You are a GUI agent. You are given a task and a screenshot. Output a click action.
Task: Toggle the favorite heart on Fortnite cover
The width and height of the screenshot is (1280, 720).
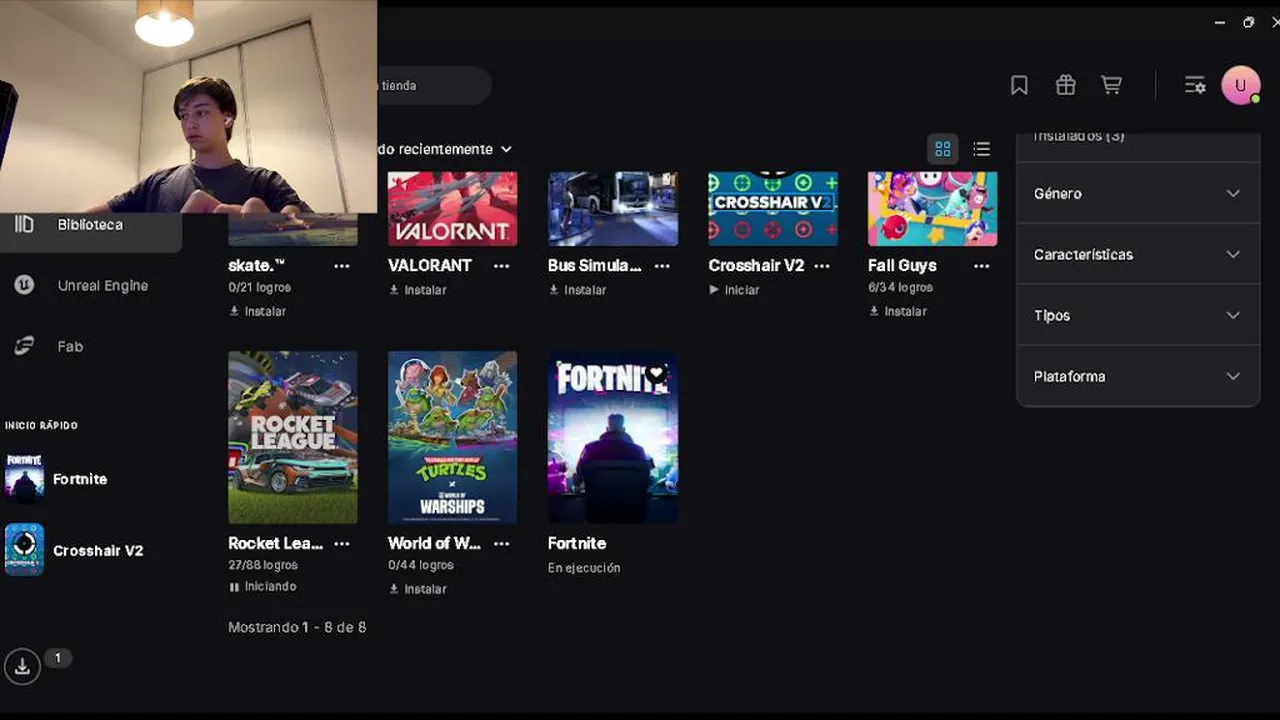(x=657, y=374)
